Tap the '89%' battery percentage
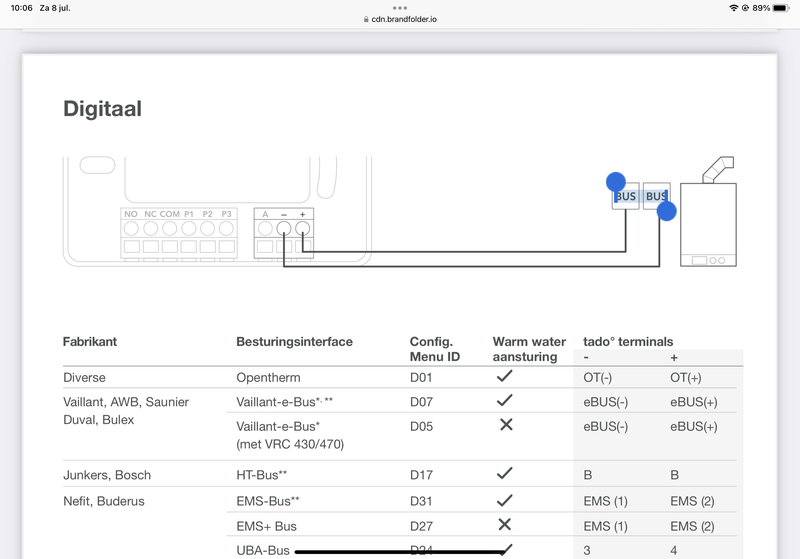Viewport: 800px width, 559px height. click(761, 8)
